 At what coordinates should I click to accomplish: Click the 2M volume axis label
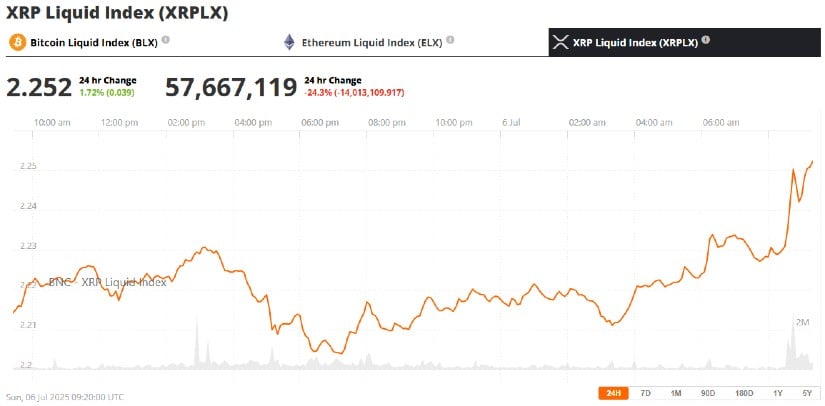pyautogui.click(x=802, y=322)
